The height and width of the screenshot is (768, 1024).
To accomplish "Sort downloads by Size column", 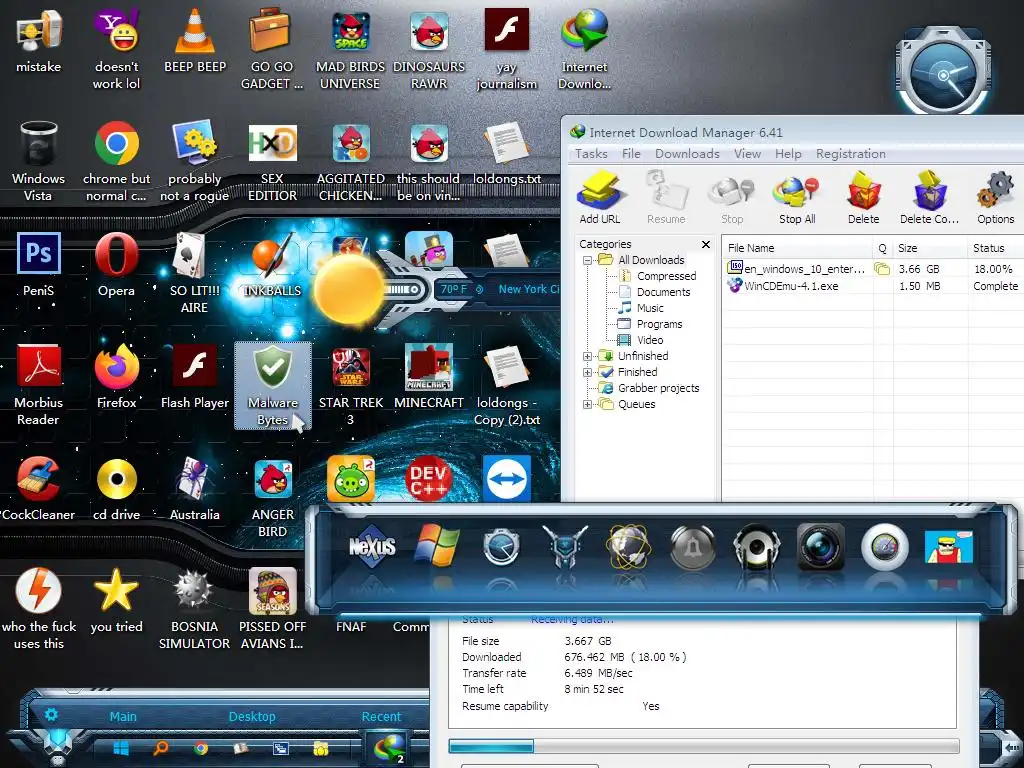I will (930, 248).
